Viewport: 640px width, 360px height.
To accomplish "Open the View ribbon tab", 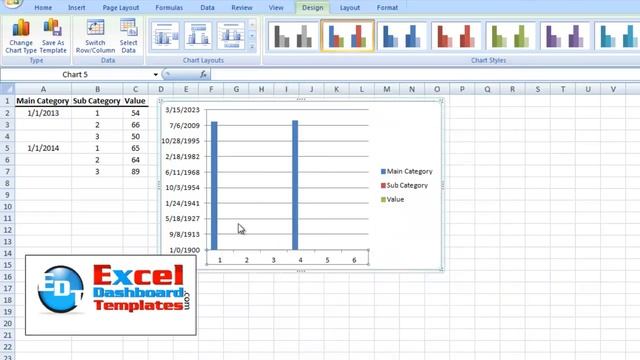I will 276,8.
